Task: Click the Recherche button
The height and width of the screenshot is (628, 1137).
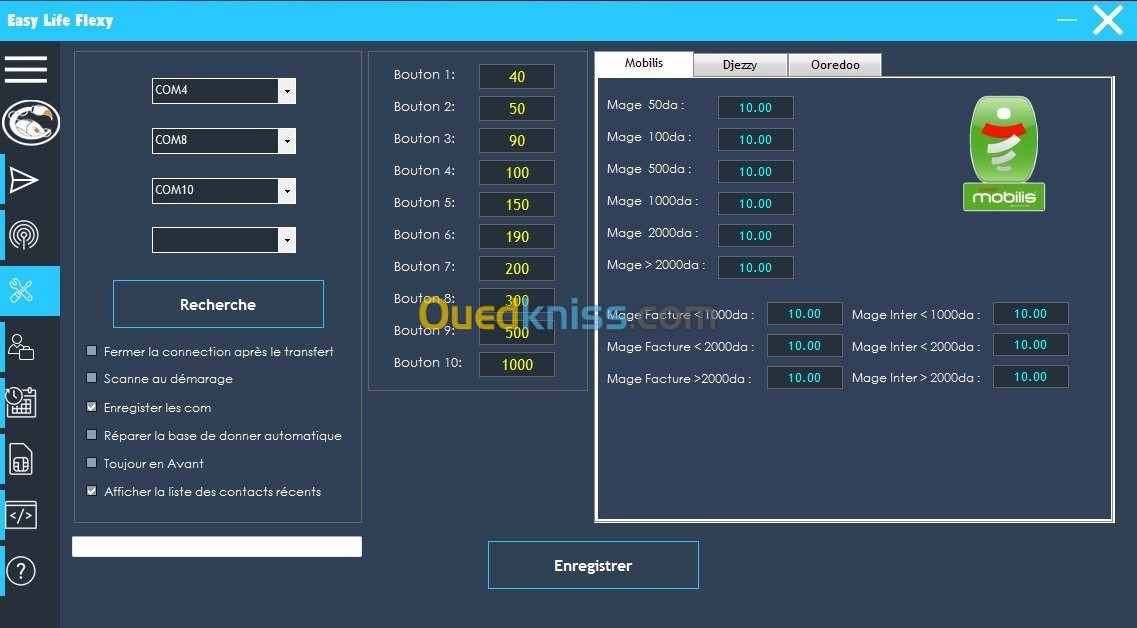Action: point(218,305)
